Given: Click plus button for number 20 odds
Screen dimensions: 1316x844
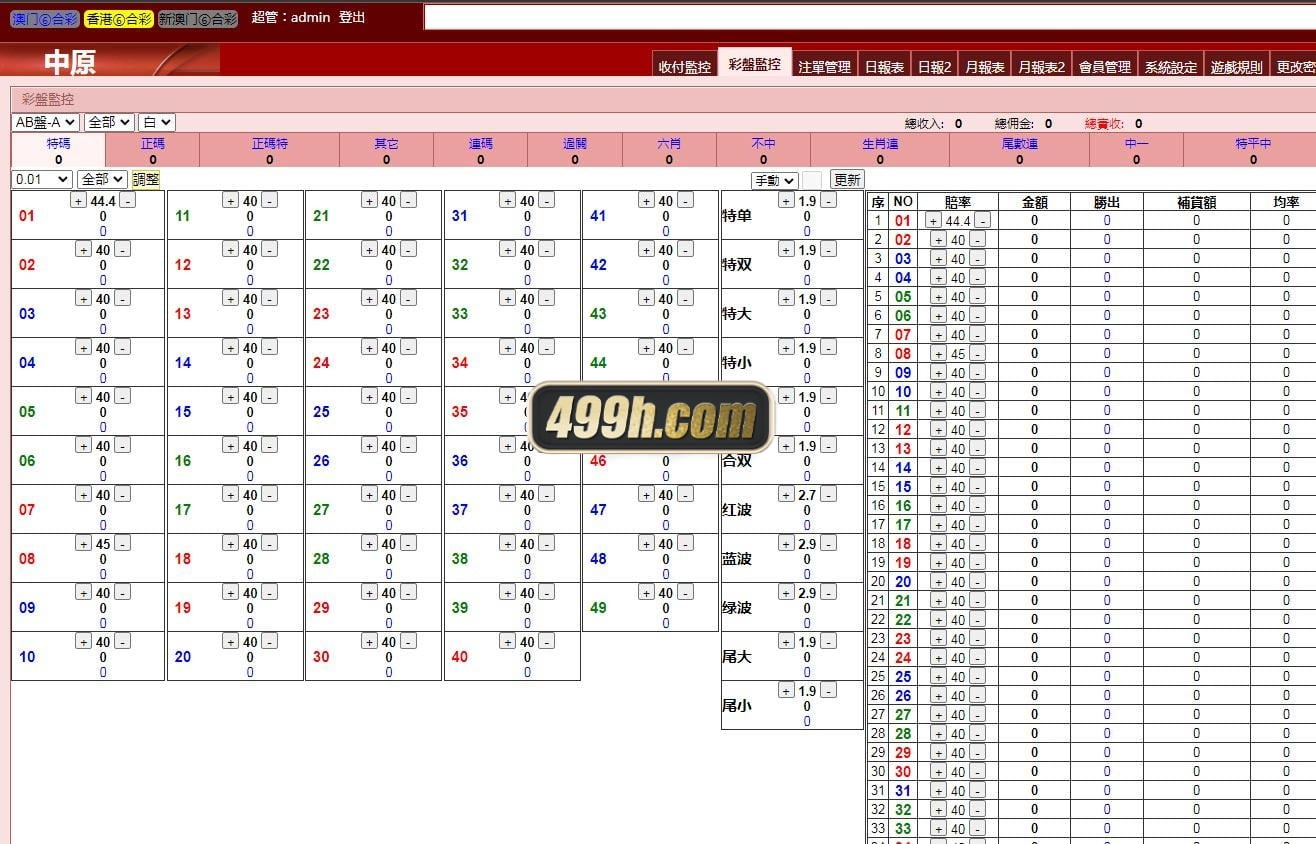Looking at the screenshot, I should point(231,642).
